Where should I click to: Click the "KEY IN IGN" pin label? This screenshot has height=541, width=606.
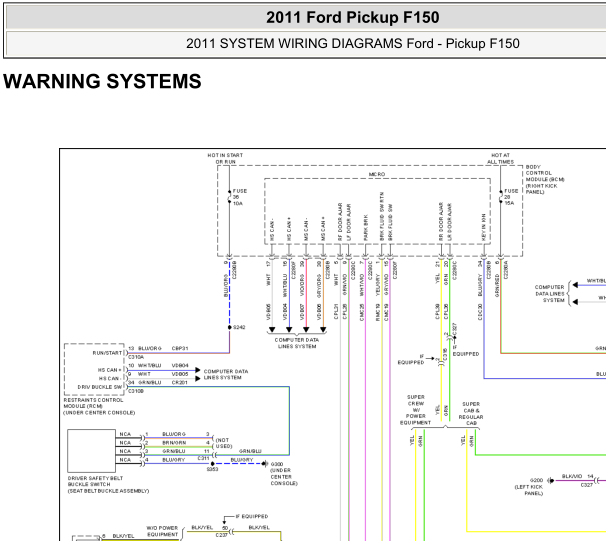pyautogui.click(x=483, y=228)
